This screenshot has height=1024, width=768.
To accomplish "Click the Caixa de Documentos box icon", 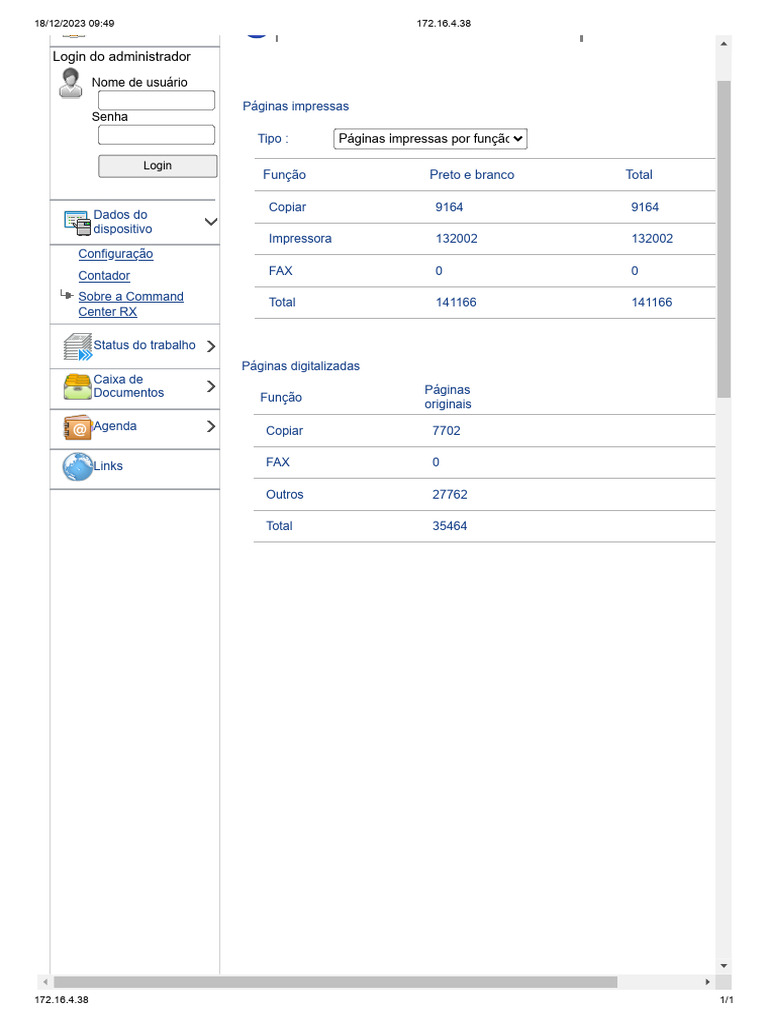I will click(78, 387).
